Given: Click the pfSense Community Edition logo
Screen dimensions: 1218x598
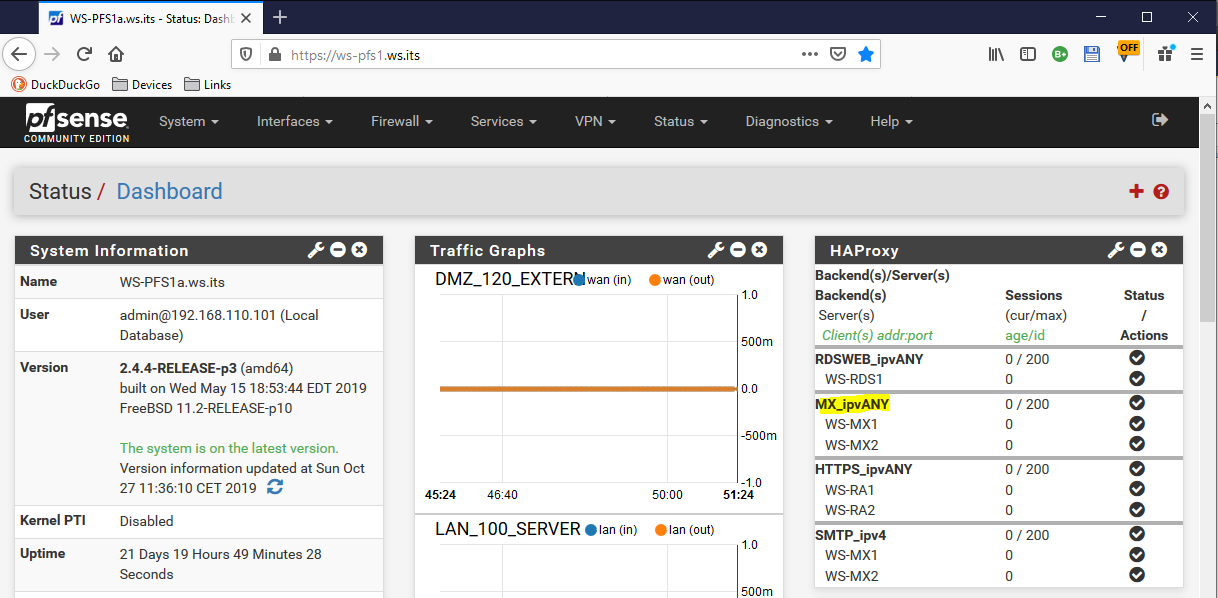Looking at the screenshot, I should point(77,124).
